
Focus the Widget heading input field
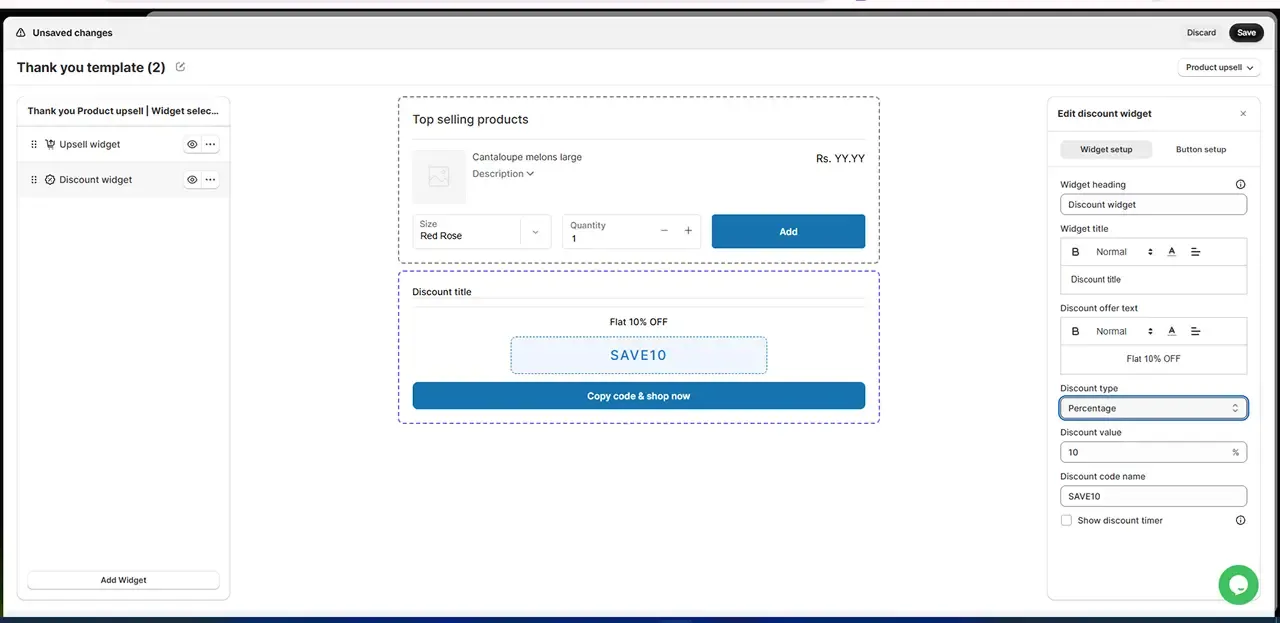1153,205
